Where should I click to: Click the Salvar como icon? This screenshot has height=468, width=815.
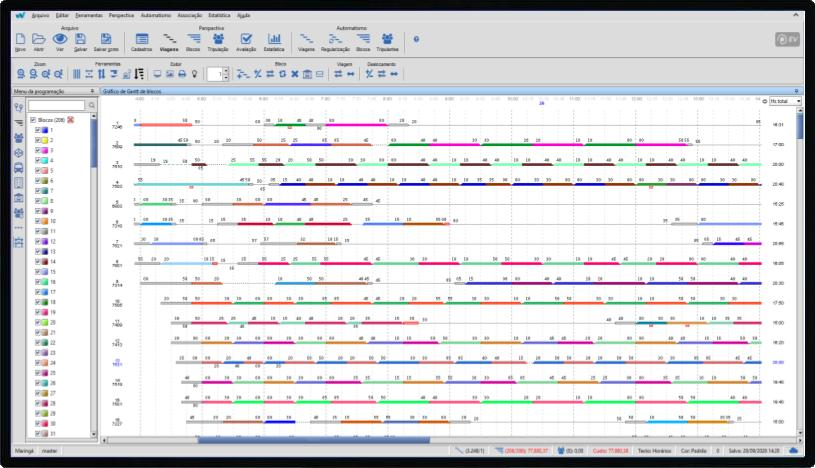(x=106, y=40)
